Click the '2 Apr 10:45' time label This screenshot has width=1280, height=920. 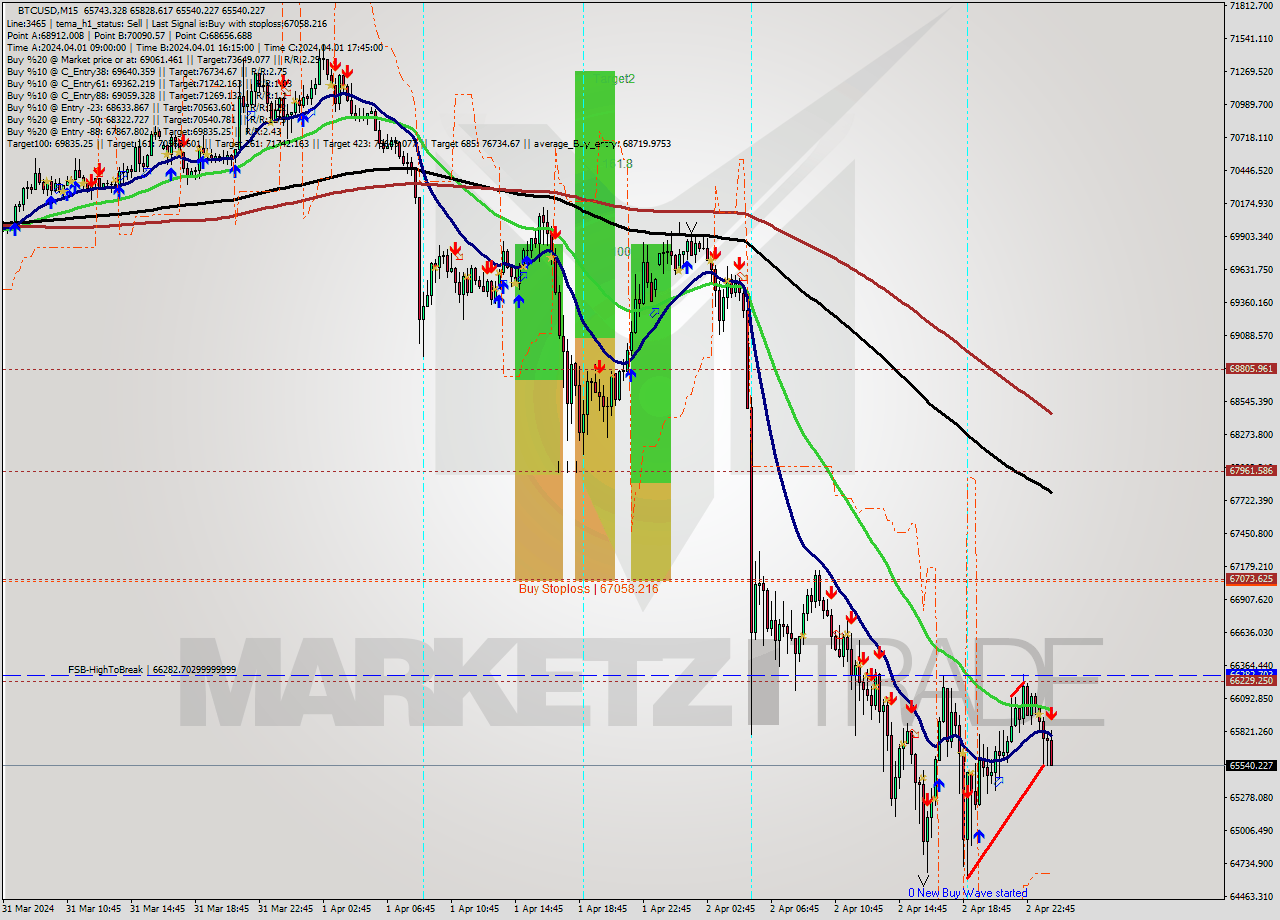coord(859,910)
